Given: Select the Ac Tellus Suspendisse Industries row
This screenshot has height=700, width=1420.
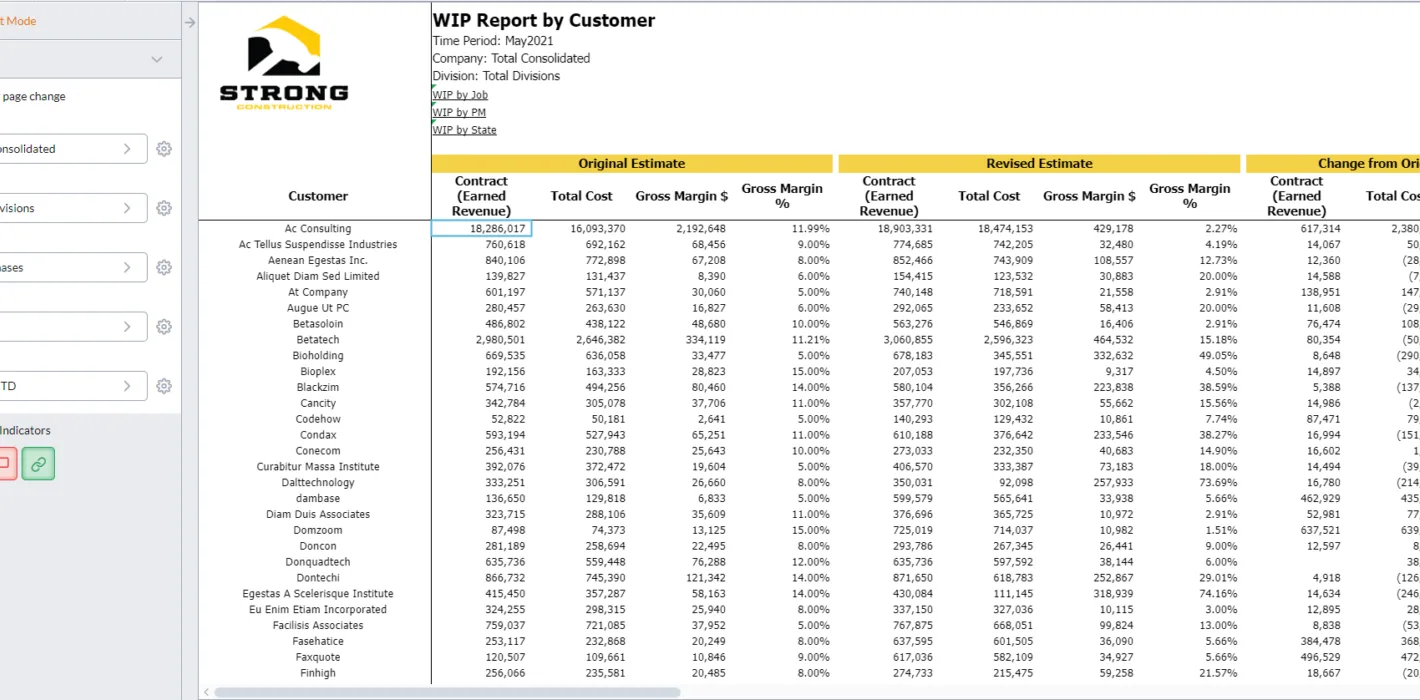Looking at the screenshot, I should [318, 245].
